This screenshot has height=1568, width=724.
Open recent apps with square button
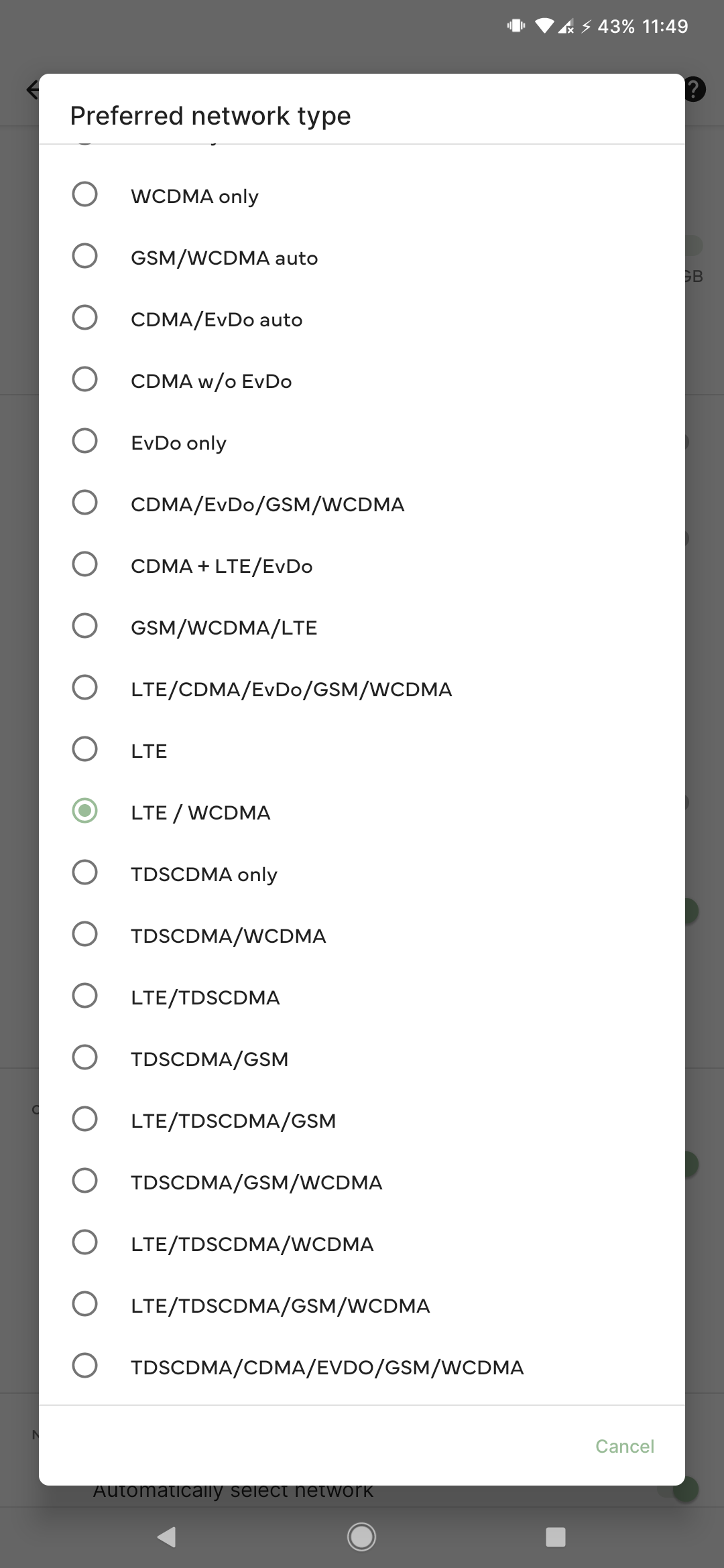coord(555,1537)
